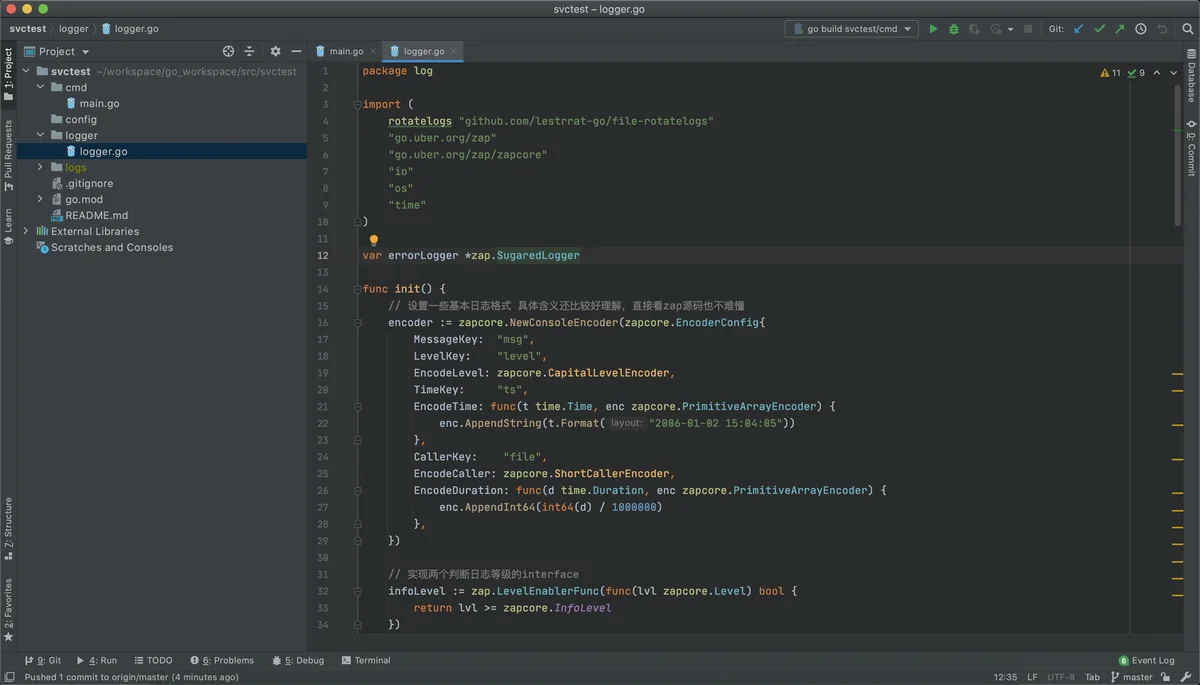Screen dimensions: 1200x685
Task: Click the 12:35 cursor position indicator
Action: point(1005,677)
